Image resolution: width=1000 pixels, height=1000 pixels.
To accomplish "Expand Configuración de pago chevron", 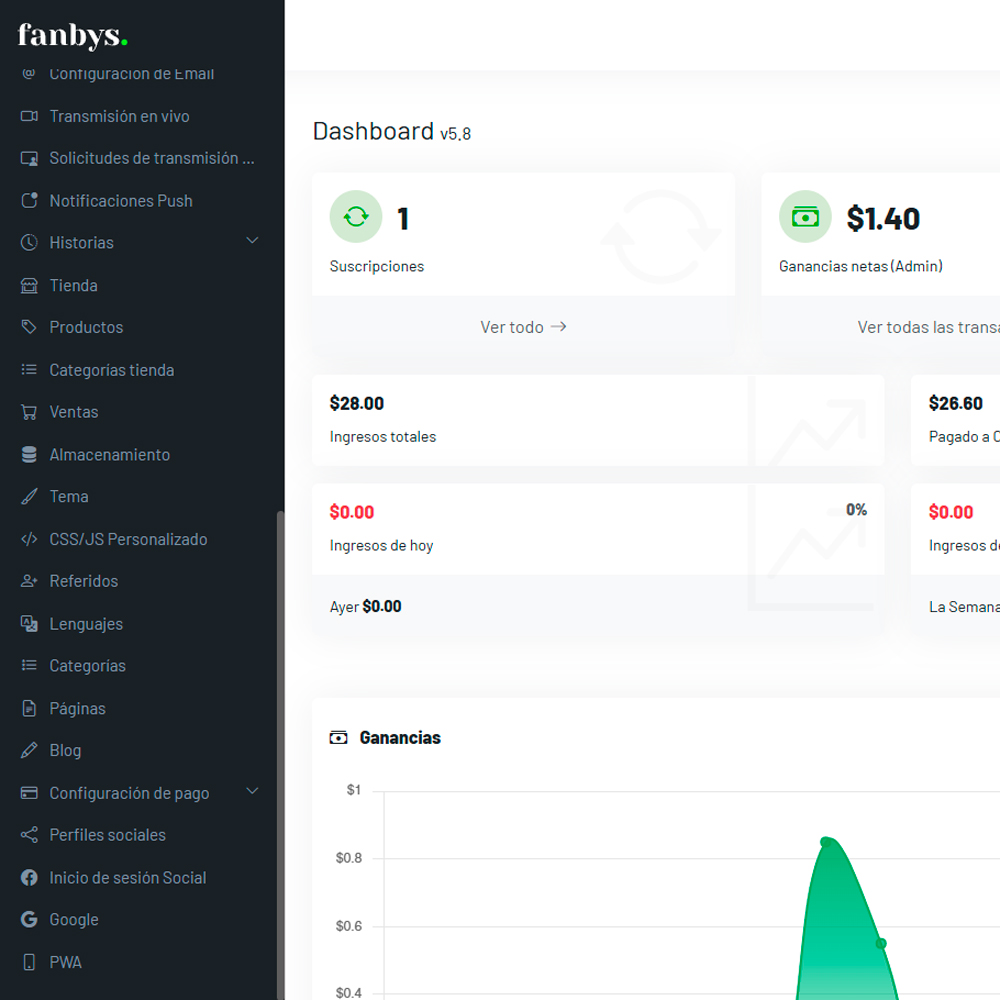I will 252,792.
